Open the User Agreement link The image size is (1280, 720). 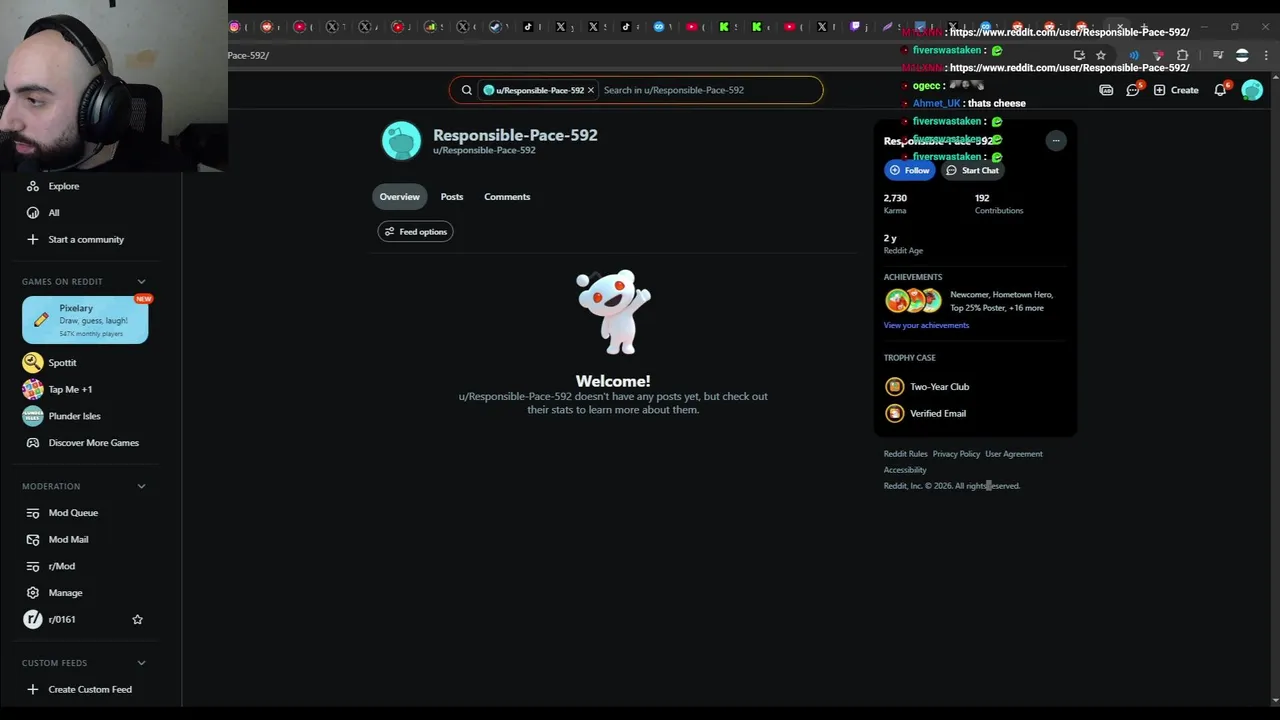point(1014,454)
